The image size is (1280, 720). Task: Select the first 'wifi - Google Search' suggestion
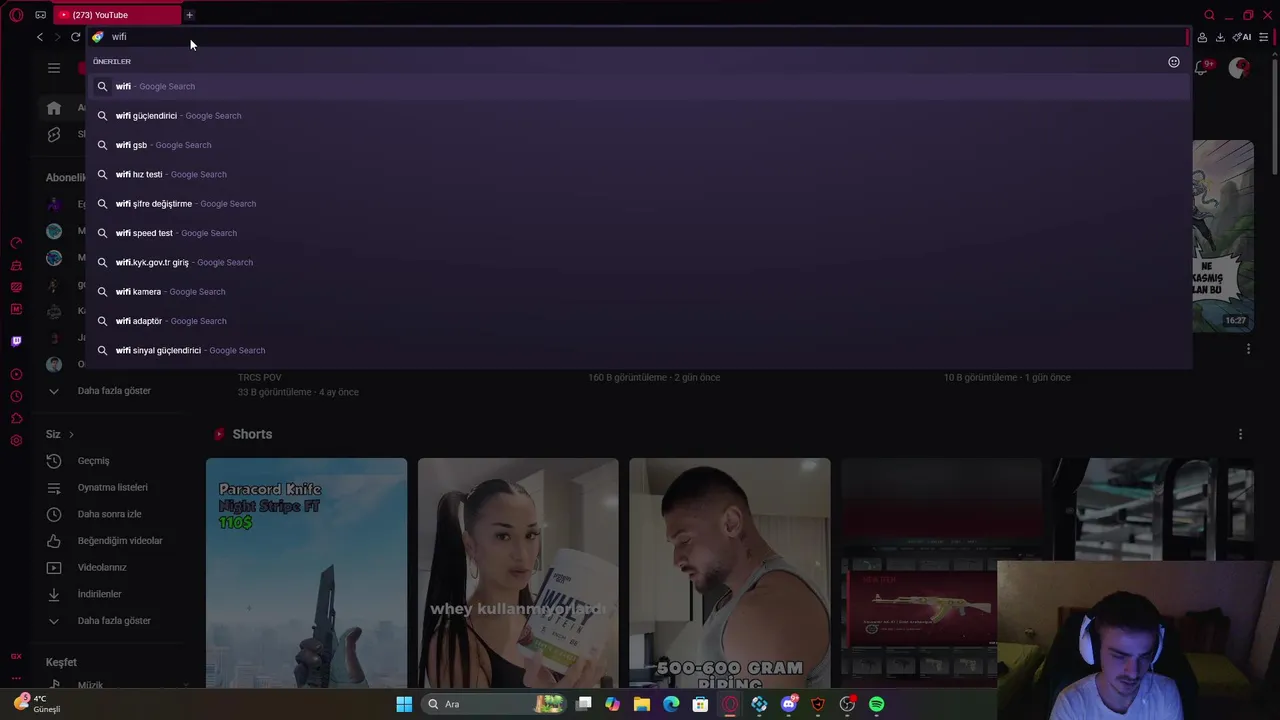[640, 86]
